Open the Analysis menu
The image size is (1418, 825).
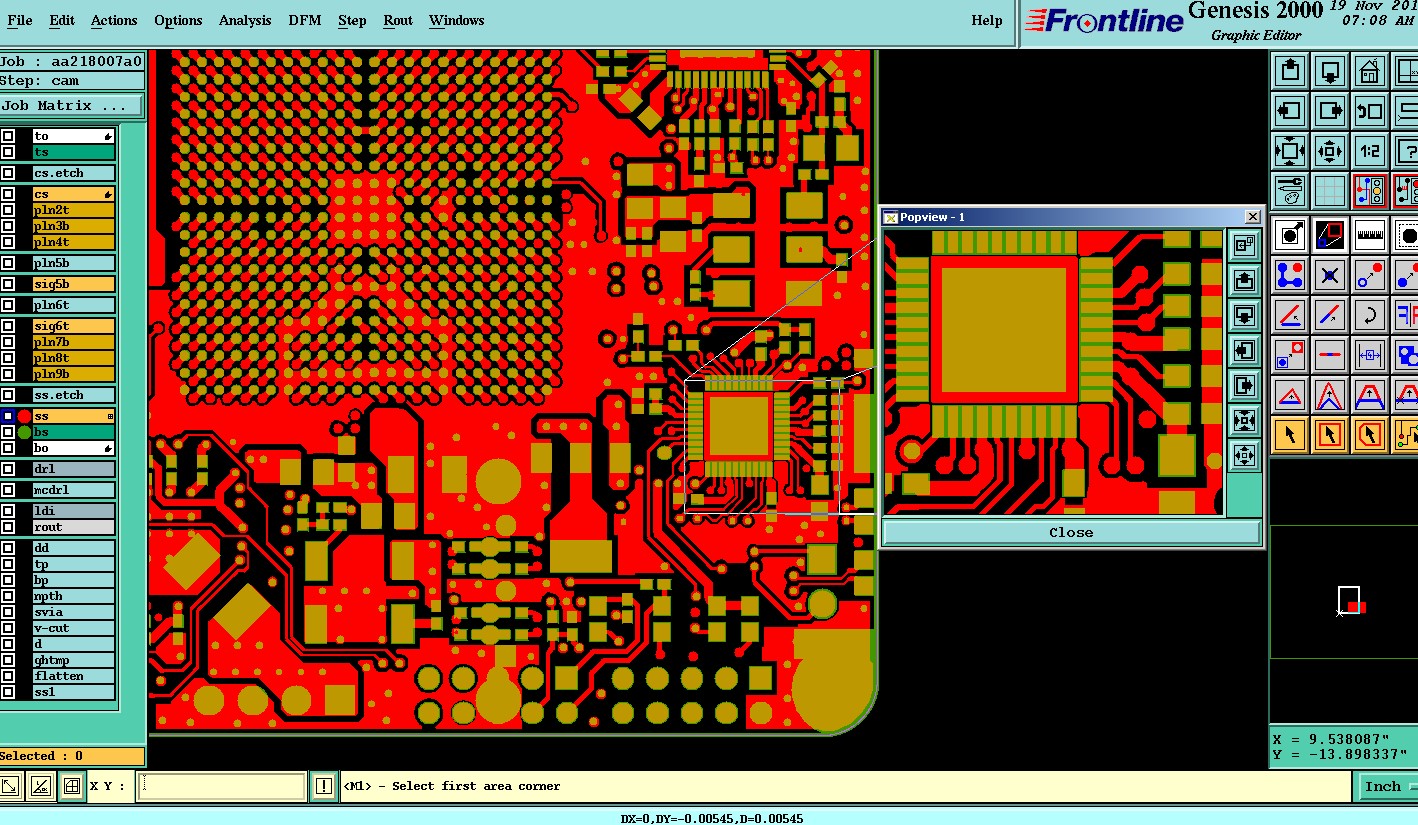click(x=245, y=20)
